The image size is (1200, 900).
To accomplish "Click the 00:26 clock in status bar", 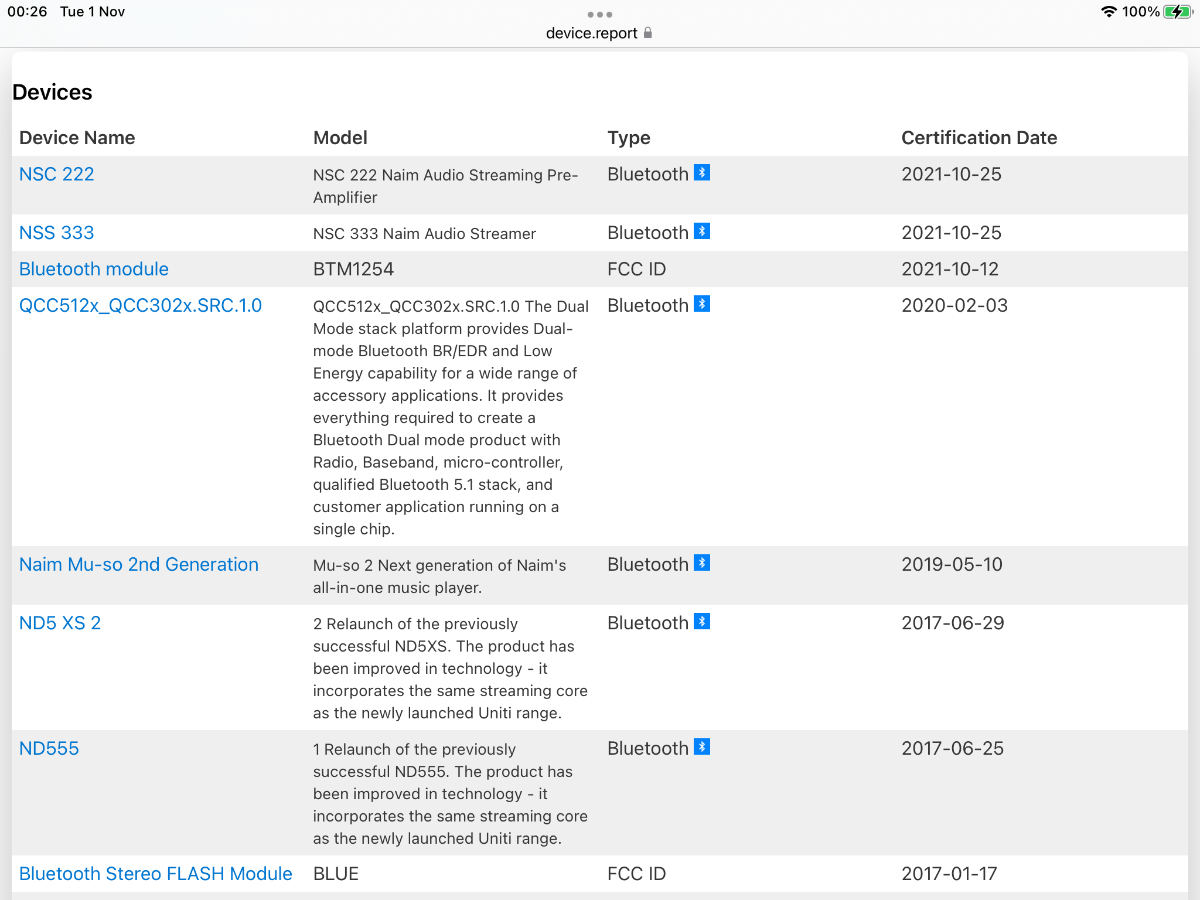I will 28,12.
